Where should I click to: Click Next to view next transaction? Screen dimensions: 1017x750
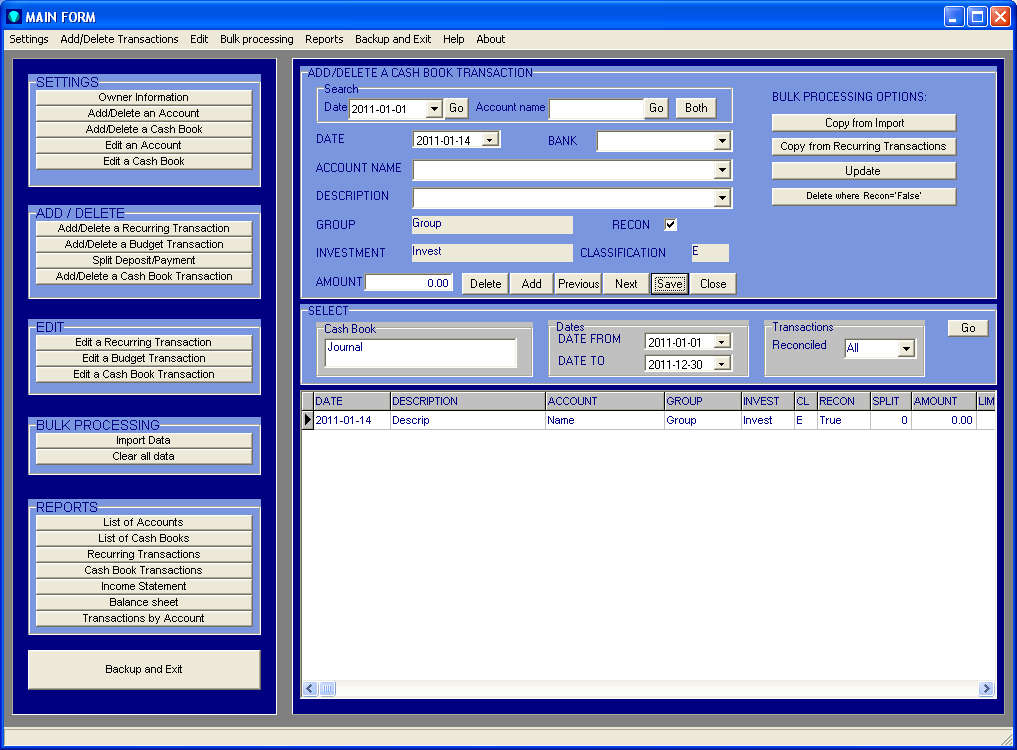point(625,283)
